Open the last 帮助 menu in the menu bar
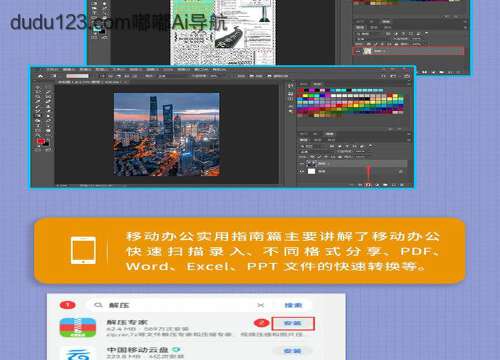This screenshot has width=500, height=360. pos(219,69)
